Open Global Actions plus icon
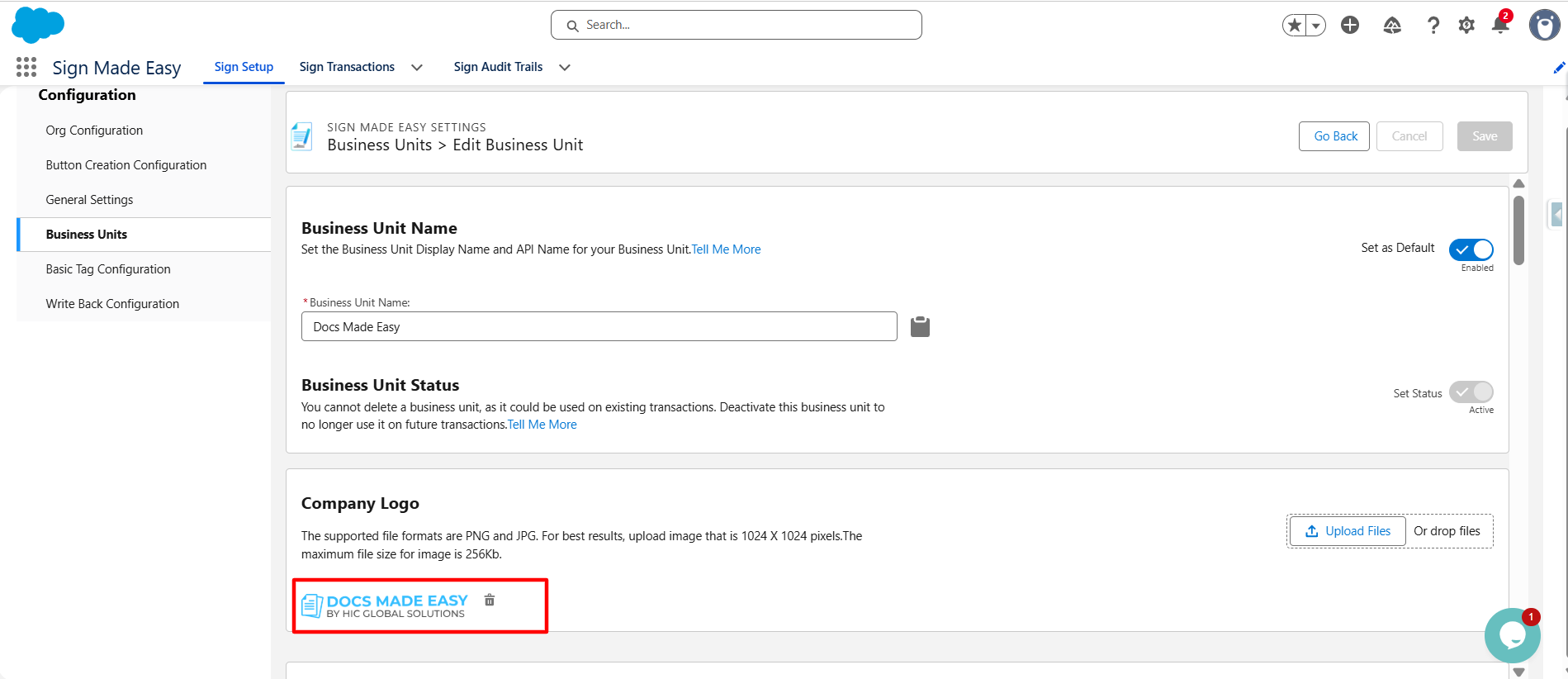This screenshot has height=679, width=1568. click(x=1350, y=25)
